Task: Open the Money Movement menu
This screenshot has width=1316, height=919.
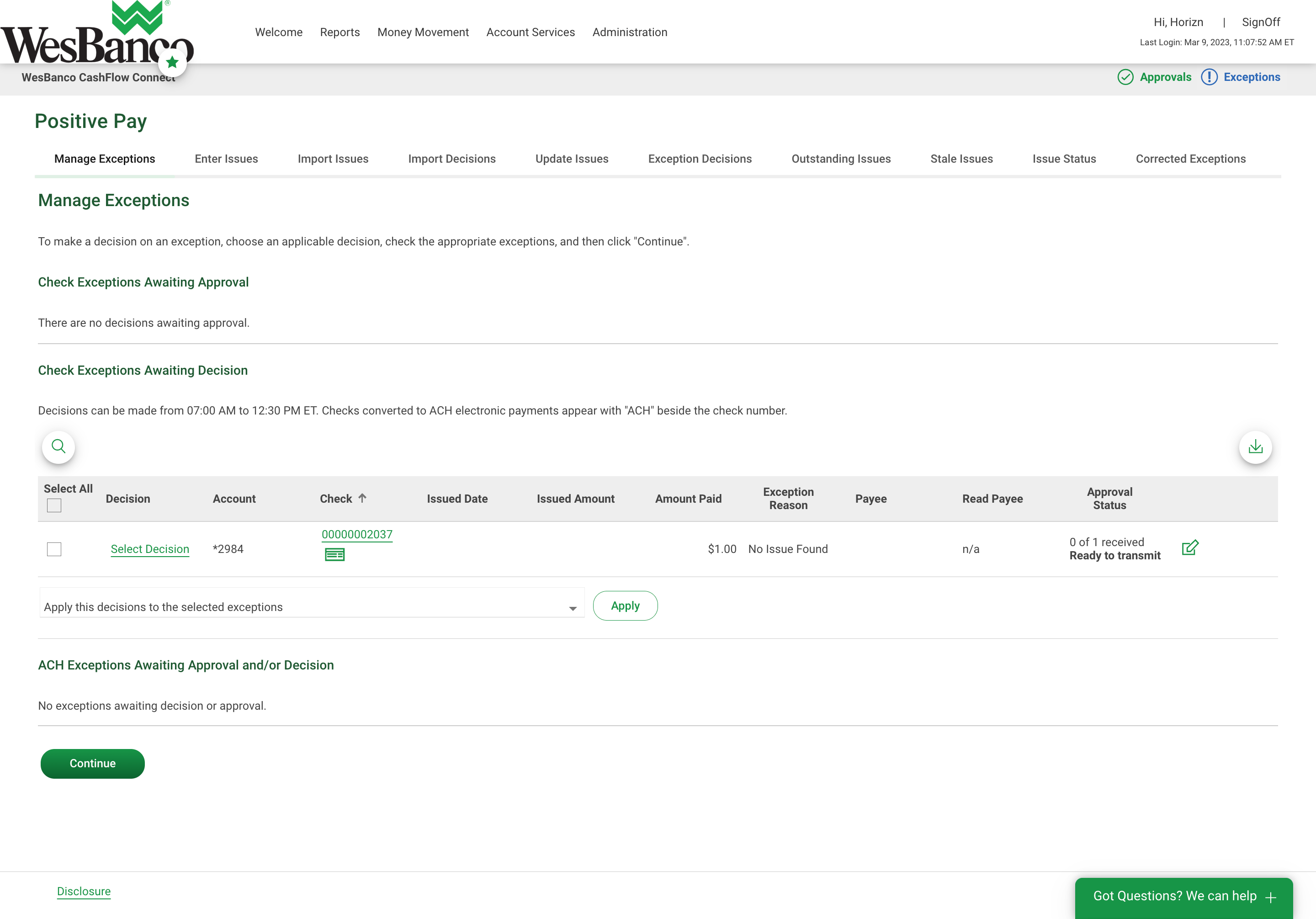Action: click(423, 32)
